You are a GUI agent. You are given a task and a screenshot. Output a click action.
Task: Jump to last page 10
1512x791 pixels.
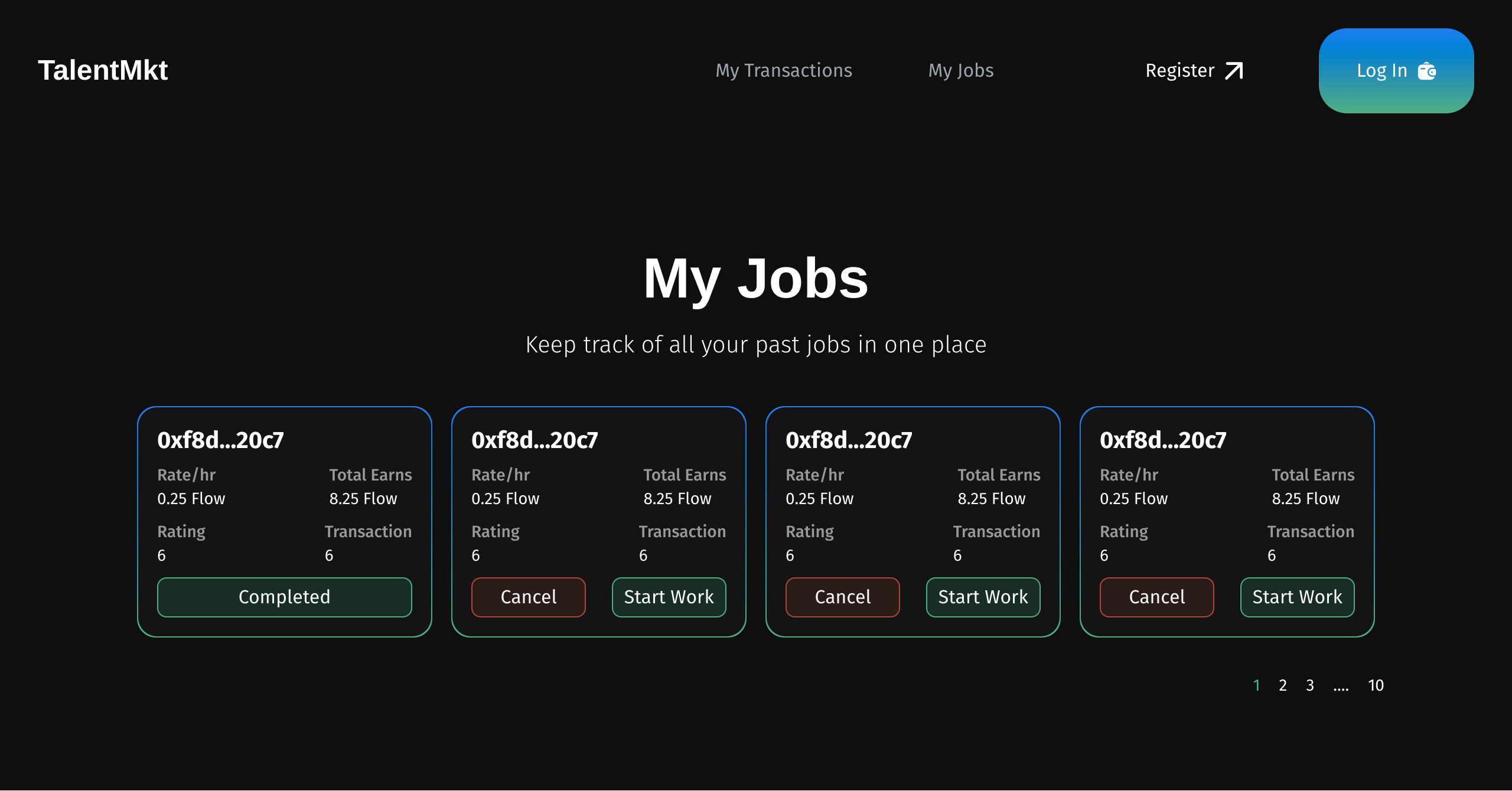[x=1376, y=685]
